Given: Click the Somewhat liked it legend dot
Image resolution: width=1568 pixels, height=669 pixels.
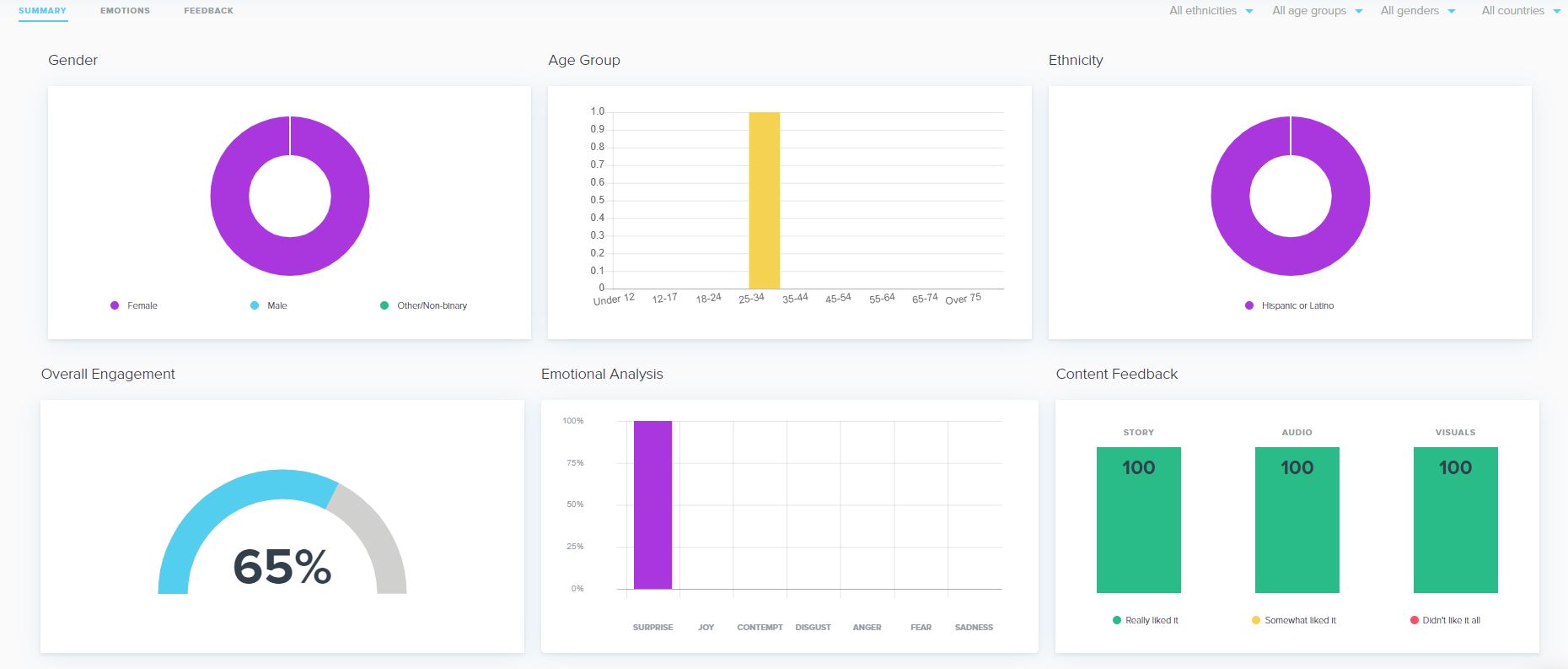Looking at the screenshot, I should tap(1256, 620).
